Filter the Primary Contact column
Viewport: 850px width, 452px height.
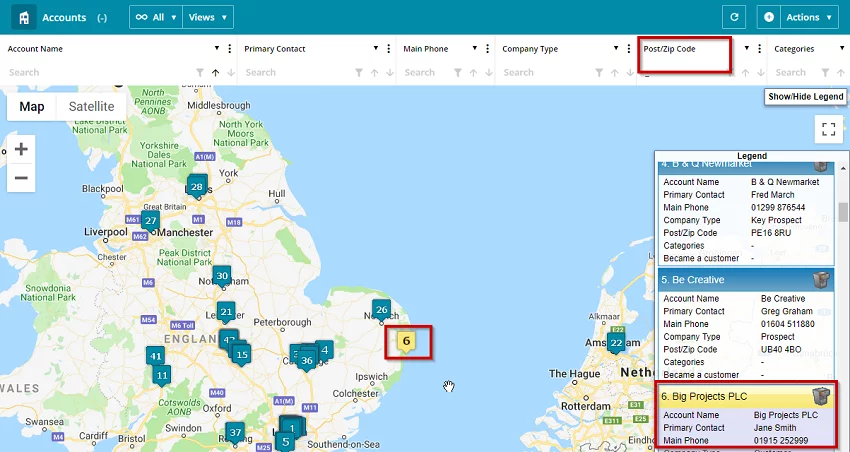point(359,73)
